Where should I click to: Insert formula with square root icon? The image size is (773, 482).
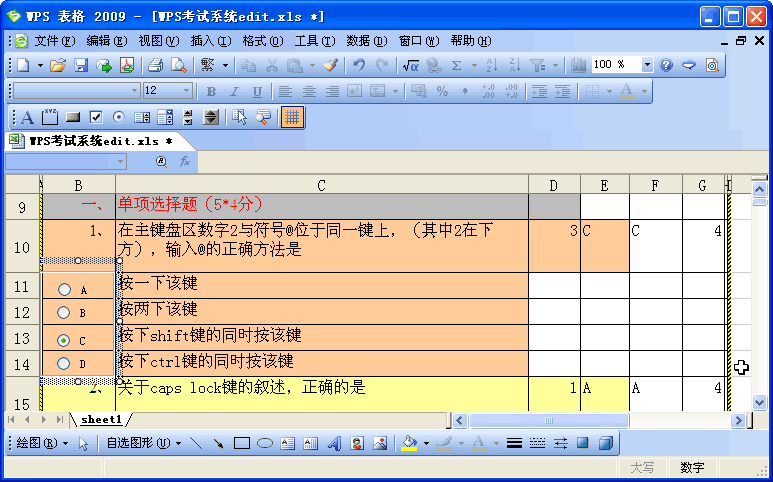coord(410,65)
